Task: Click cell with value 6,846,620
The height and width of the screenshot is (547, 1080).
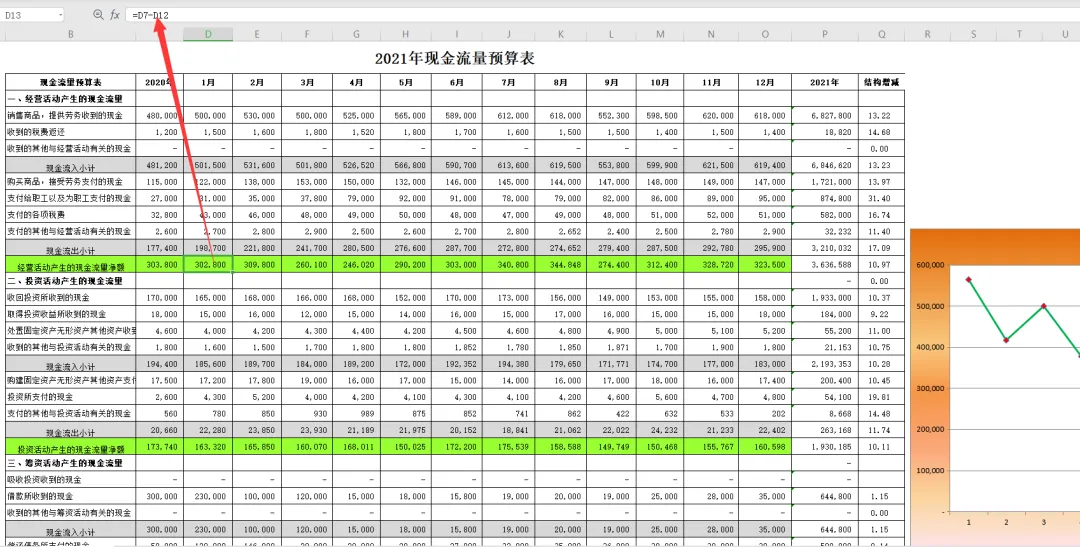Action: 824,165
